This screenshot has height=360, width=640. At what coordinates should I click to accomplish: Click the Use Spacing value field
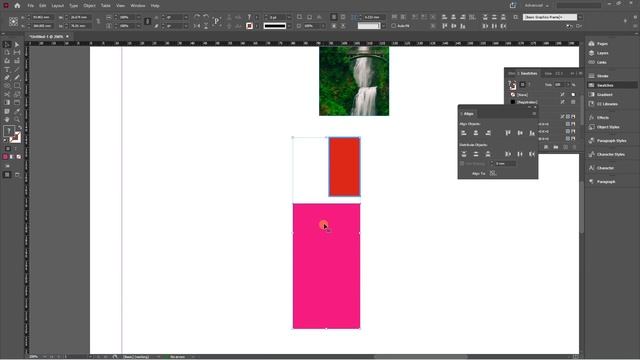pos(505,164)
